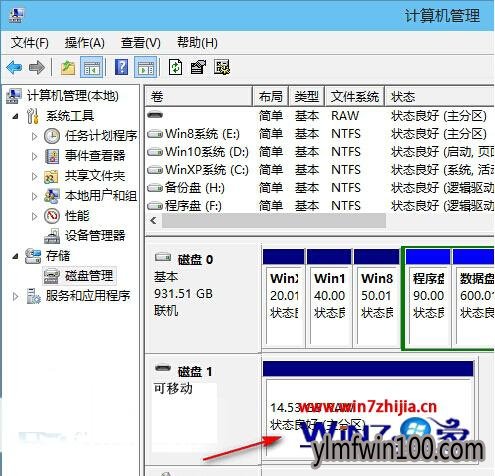Select the 20.01 GB WinXP partition block
This screenshot has width=495, height=476.
[283, 299]
